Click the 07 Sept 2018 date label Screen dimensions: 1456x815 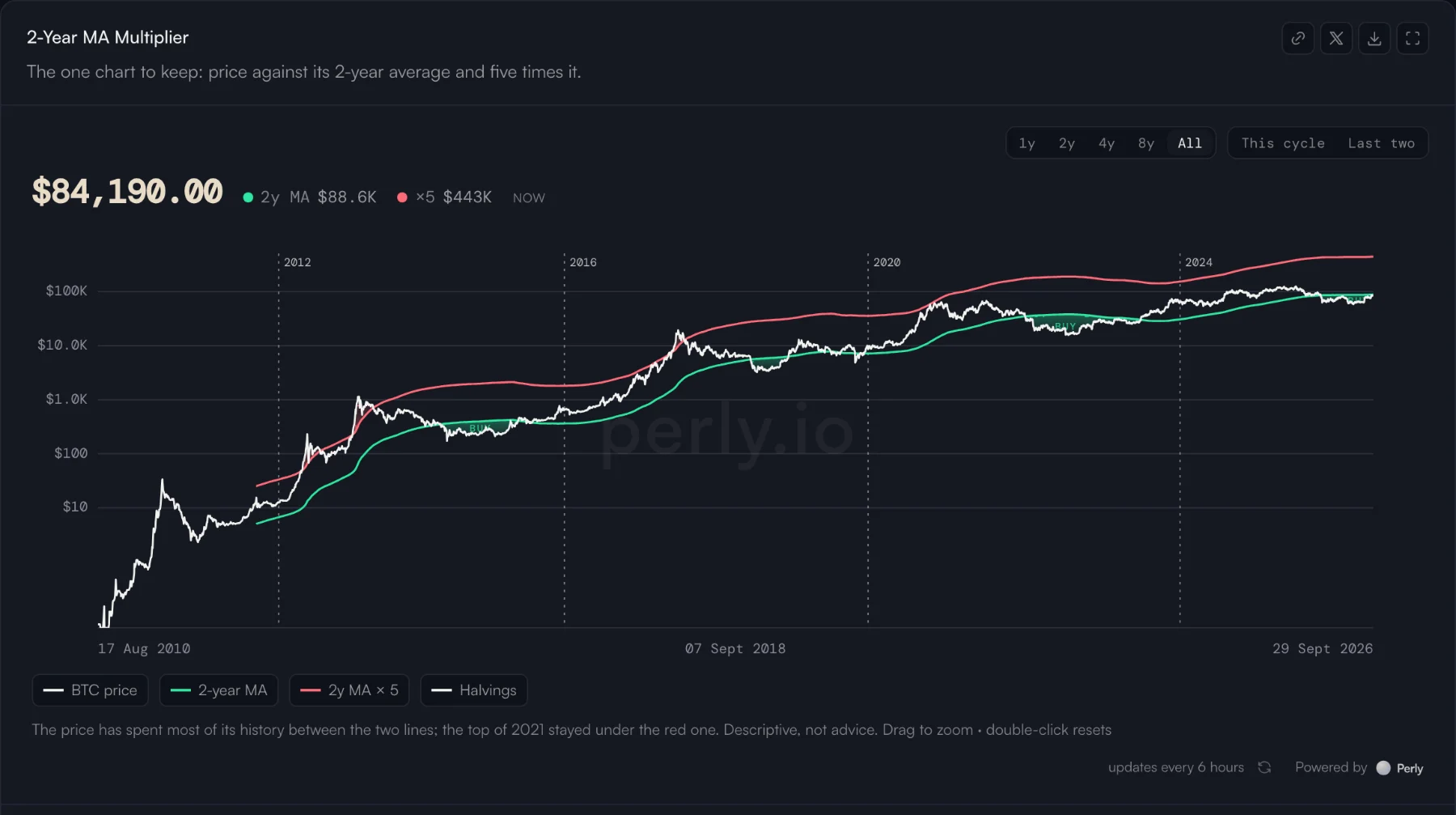point(735,648)
